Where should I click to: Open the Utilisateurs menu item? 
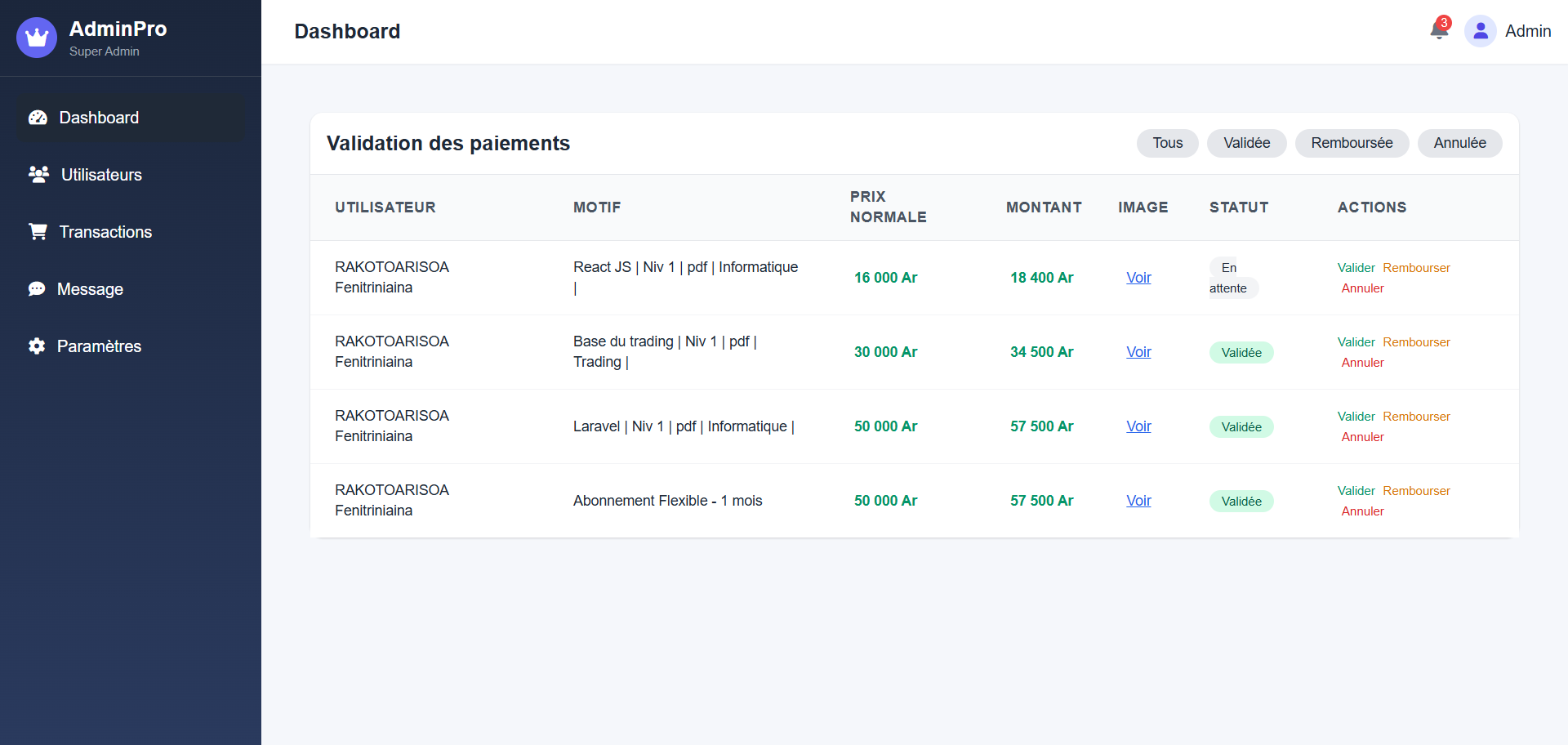point(101,175)
